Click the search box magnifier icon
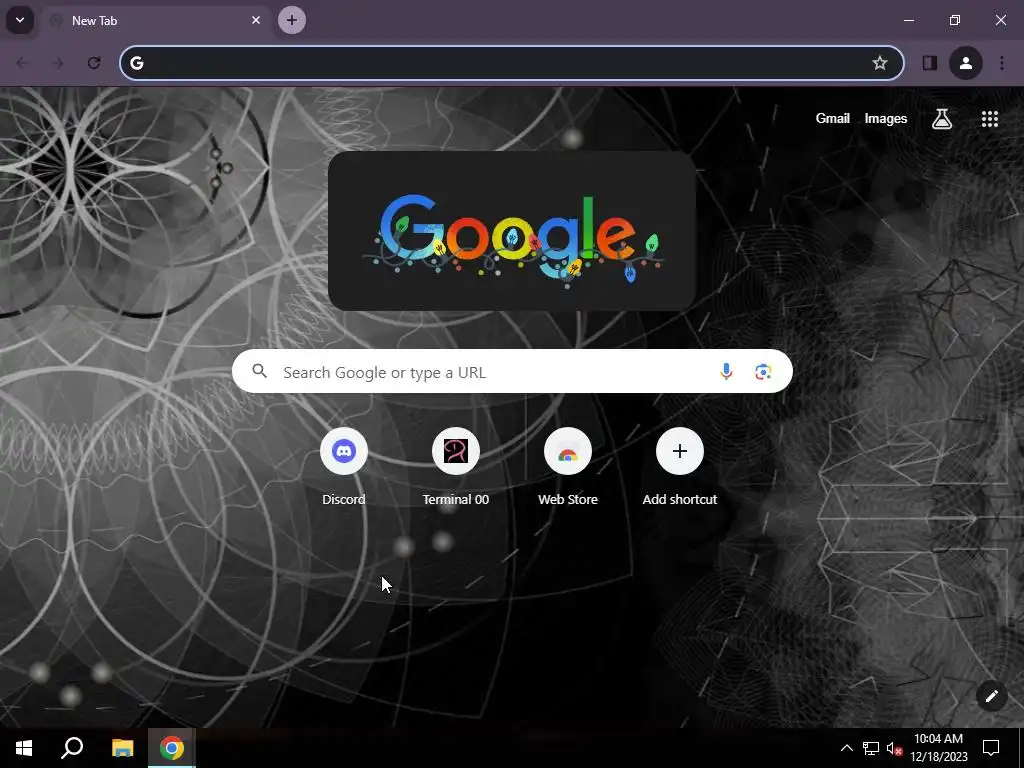The height and width of the screenshot is (768, 1024). point(260,372)
